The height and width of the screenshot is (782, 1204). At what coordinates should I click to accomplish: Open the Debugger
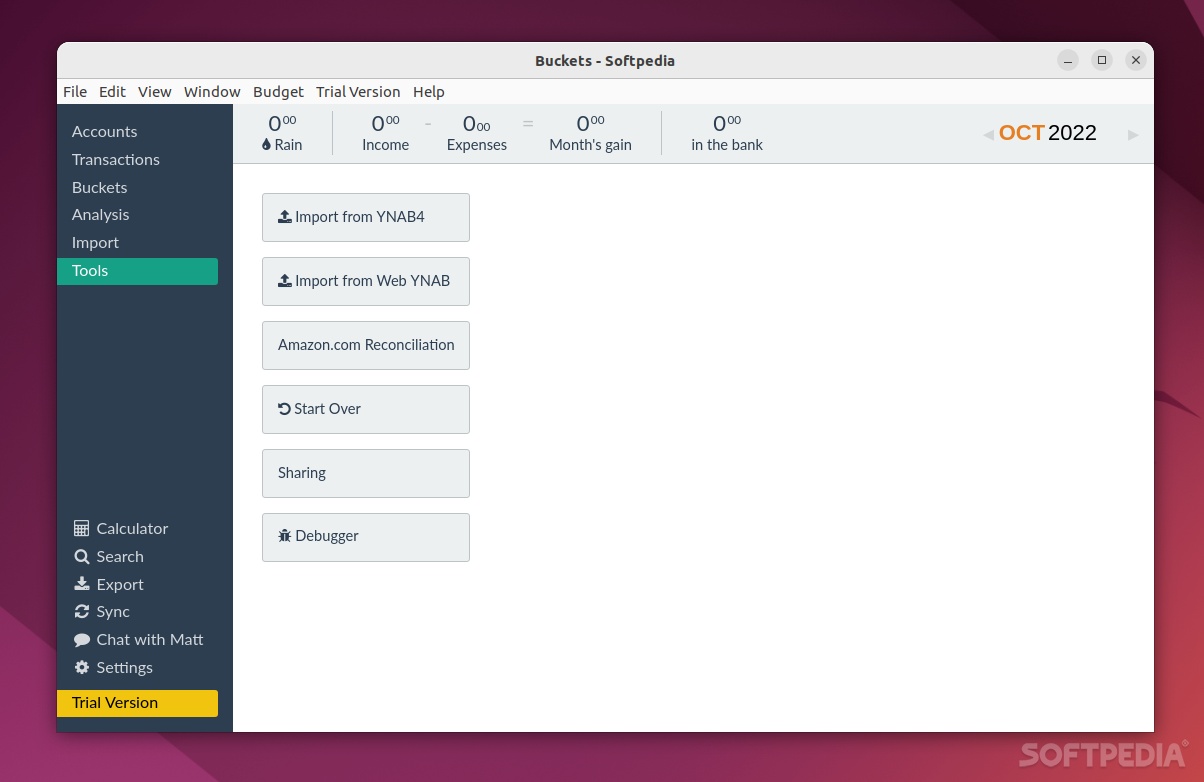[318, 537]
